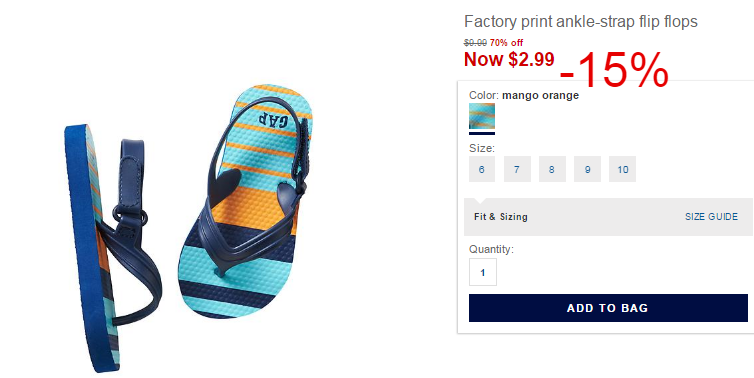Click the Now $2.99 price text

509,59
